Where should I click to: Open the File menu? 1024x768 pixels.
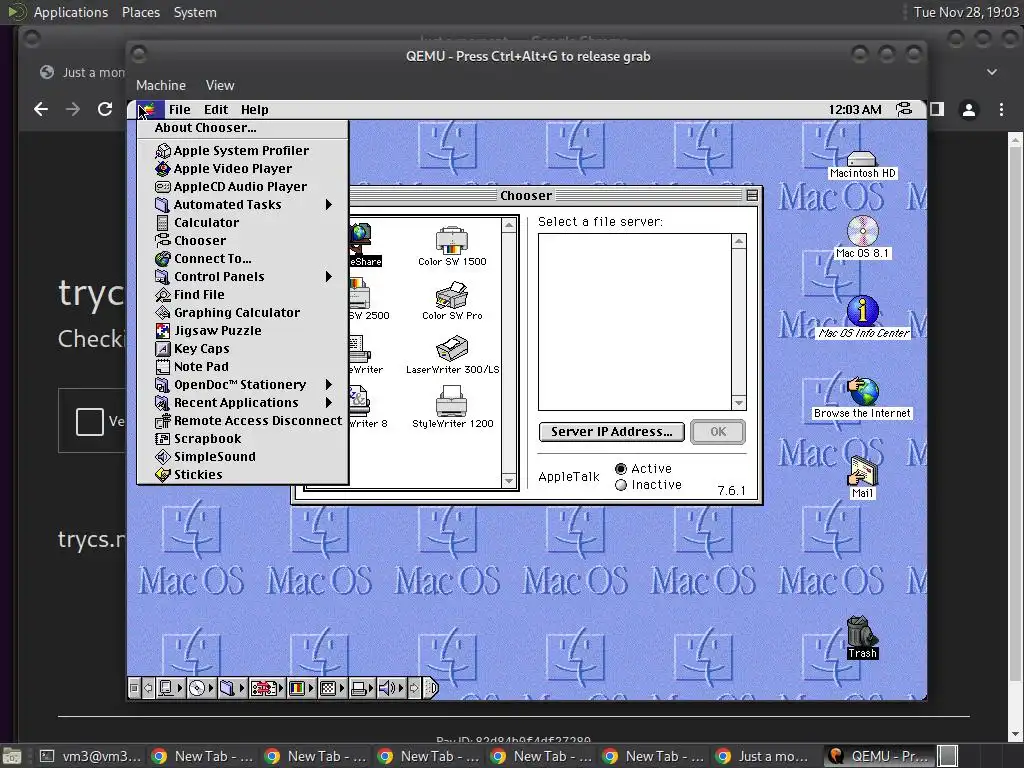[x=180, y=110]
